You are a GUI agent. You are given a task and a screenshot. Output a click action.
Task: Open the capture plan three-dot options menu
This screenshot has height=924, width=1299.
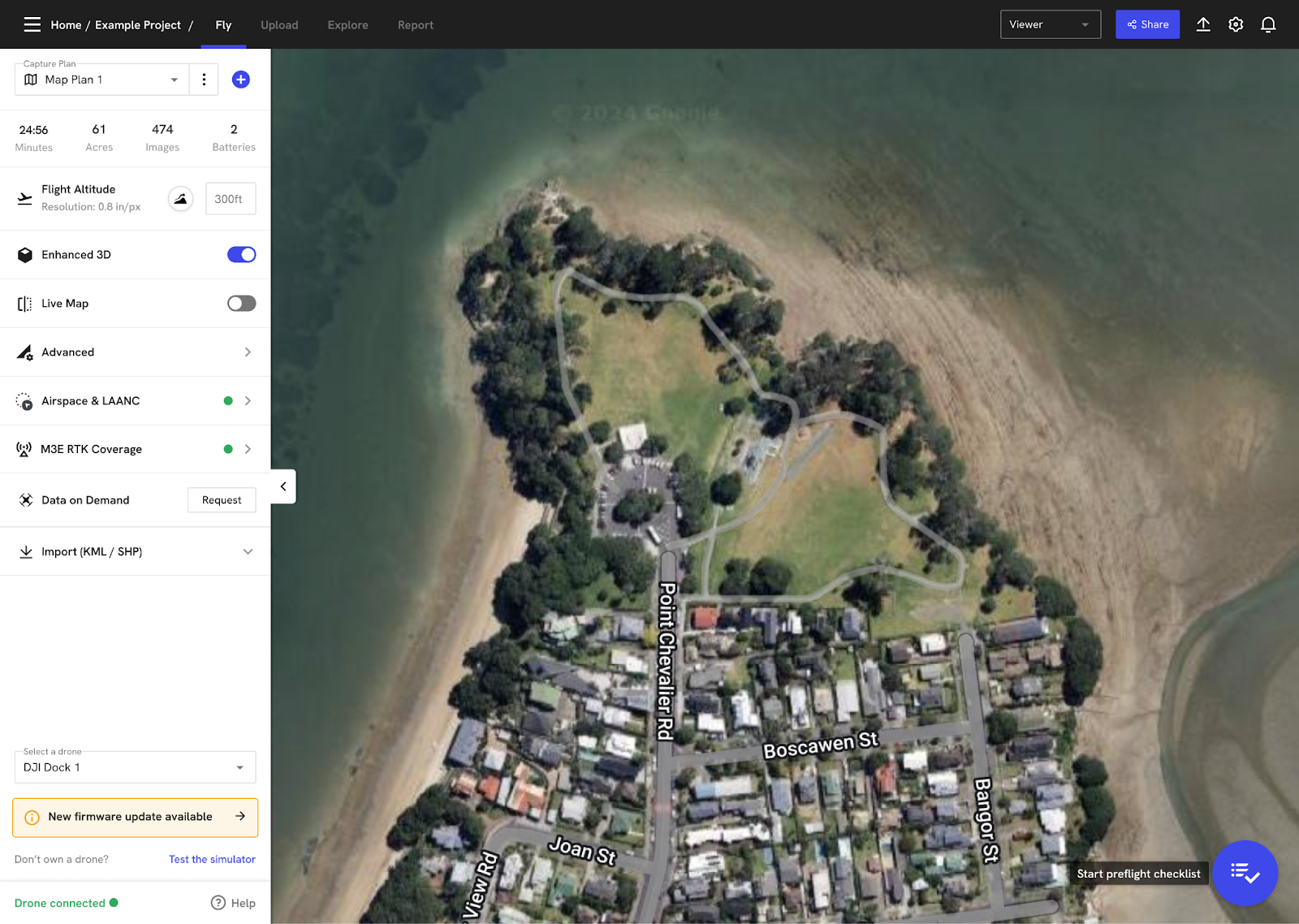pos(204,80)
